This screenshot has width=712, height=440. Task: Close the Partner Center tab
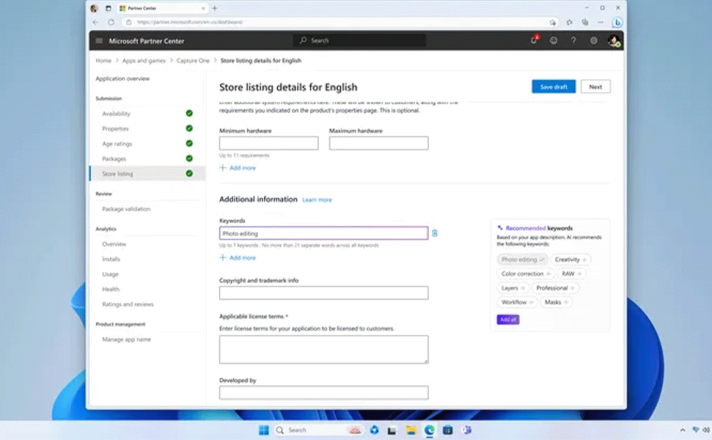point(203,8)
